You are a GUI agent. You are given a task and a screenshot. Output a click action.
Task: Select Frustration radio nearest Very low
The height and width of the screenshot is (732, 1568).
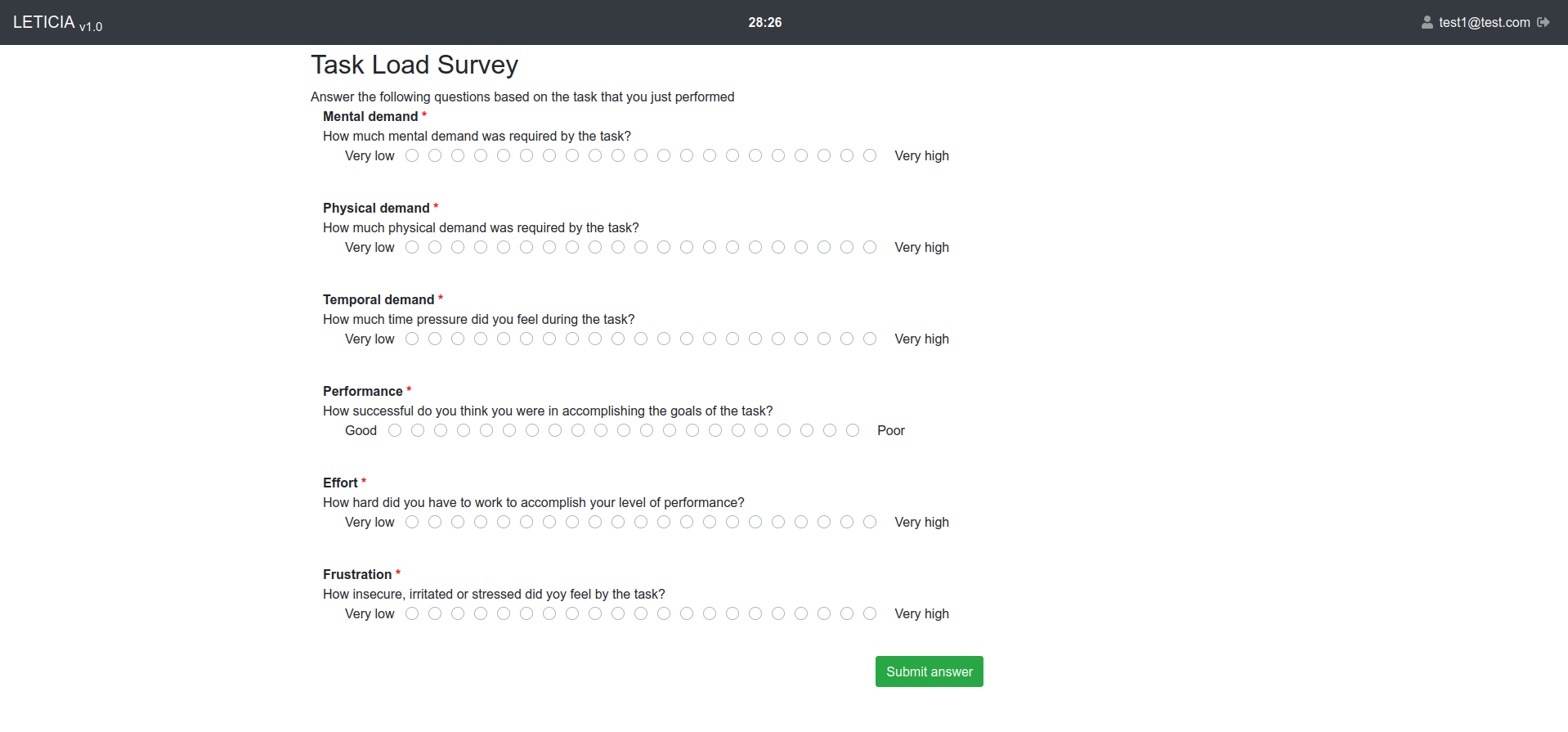[x=412, y=613]
